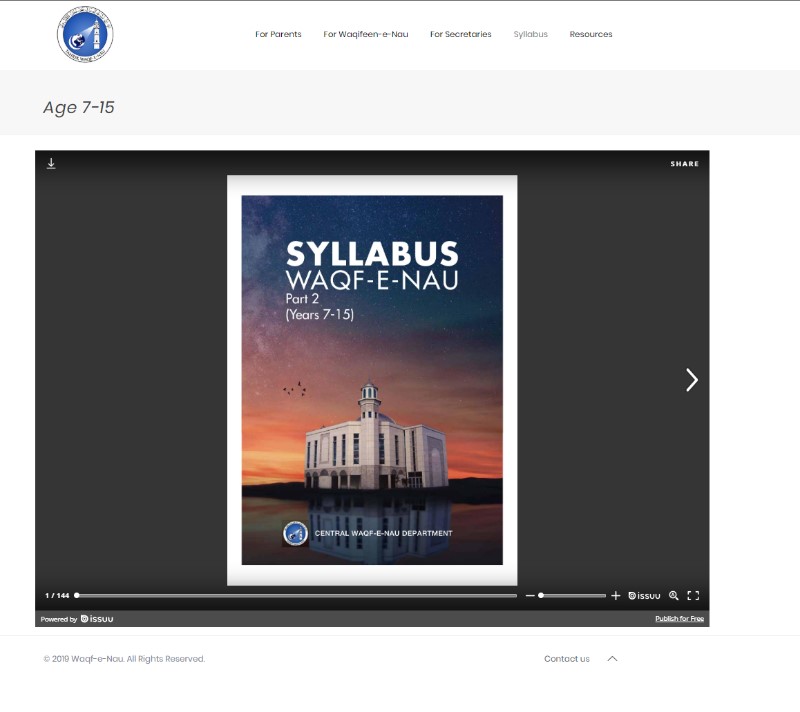The height and width of the screenshot is (712, 800).
Task: Click the page progress slider track
Action: tap(300, 596)
